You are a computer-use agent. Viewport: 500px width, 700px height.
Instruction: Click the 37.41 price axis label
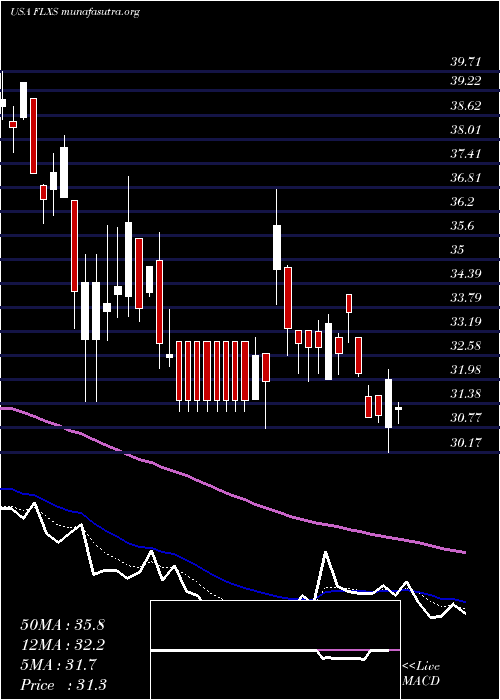[465, 154]
